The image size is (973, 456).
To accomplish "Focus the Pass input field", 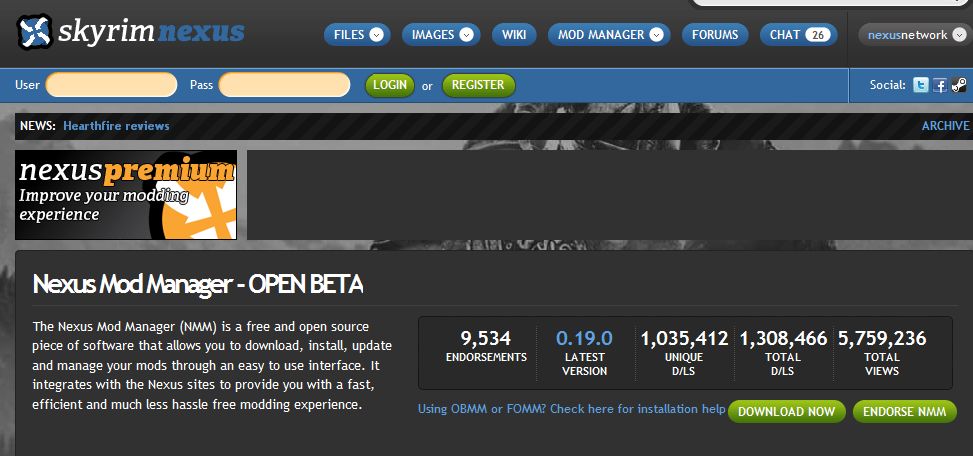I will (284, 85).
